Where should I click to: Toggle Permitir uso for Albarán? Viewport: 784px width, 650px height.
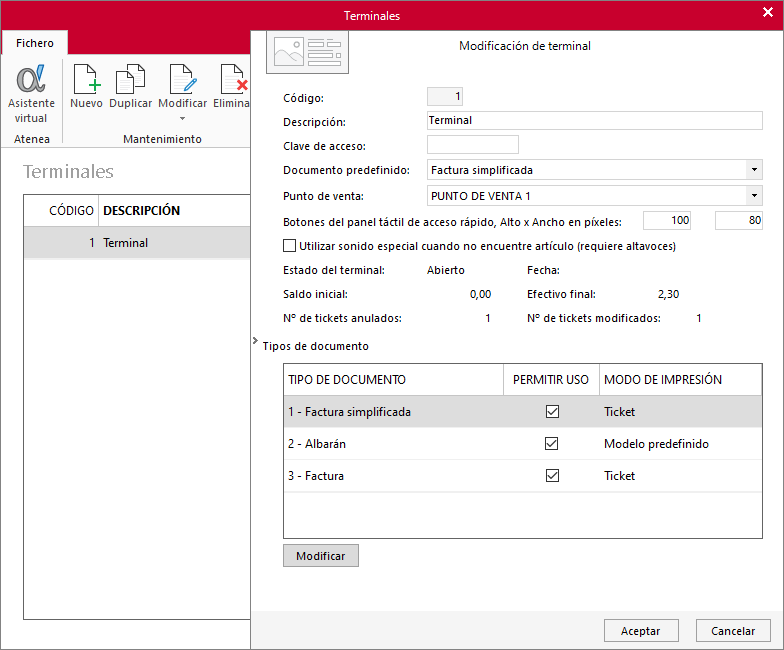(552, 444)
